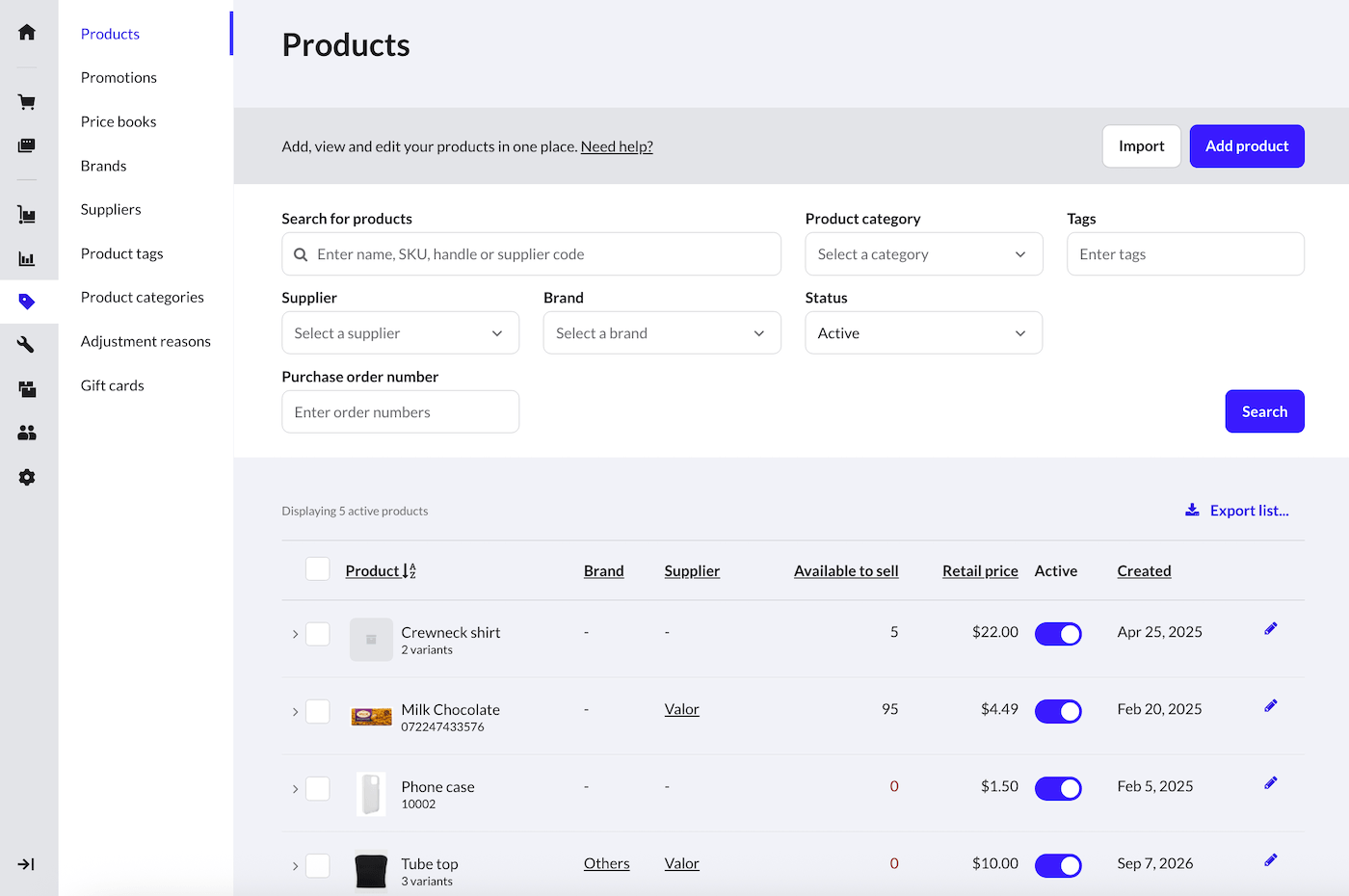1349x896 pixels.
Task: Expand the Crewneck shirt row chevron
Action: click(x=295, y=634)
